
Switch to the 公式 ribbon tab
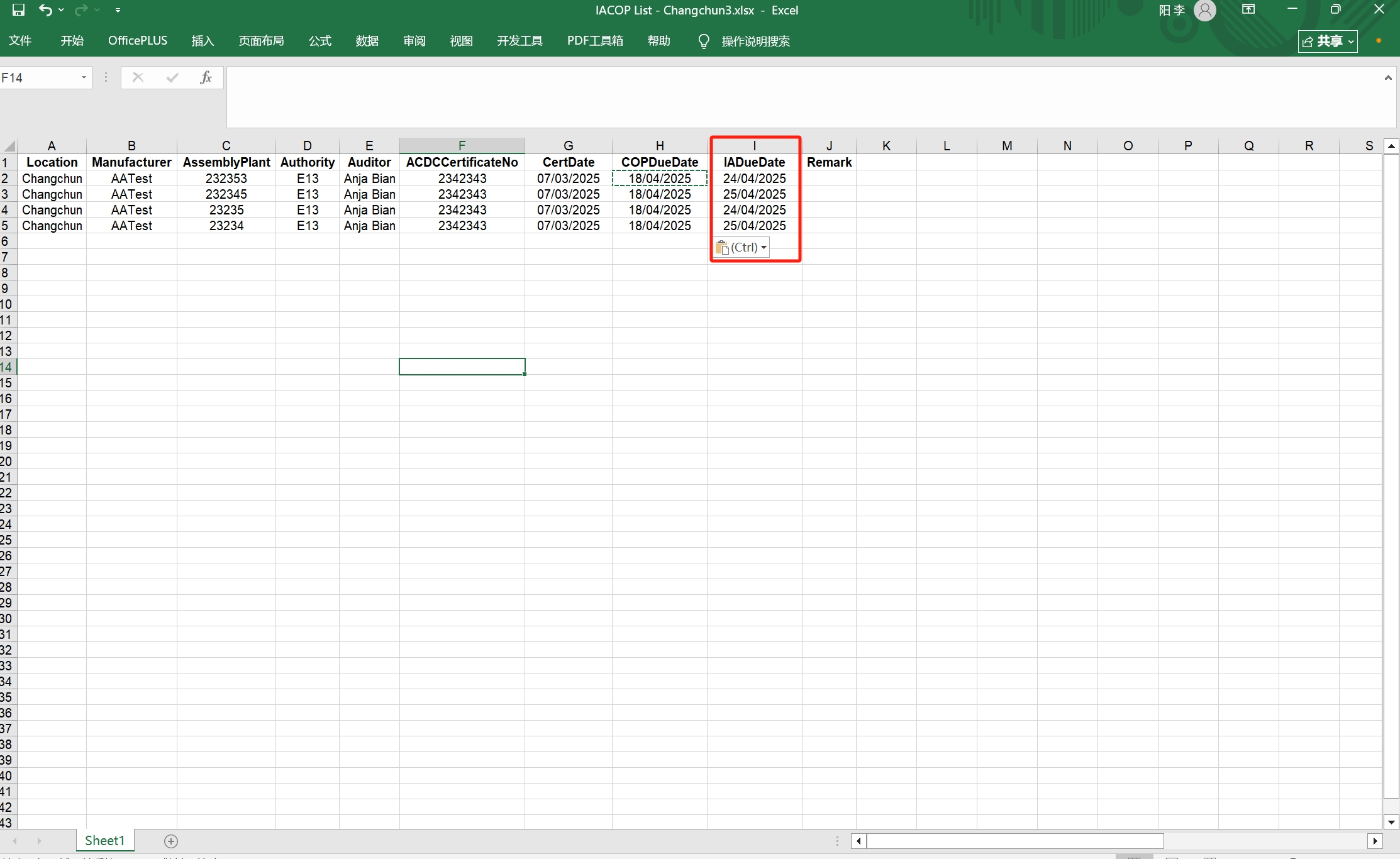click(319, 41)
